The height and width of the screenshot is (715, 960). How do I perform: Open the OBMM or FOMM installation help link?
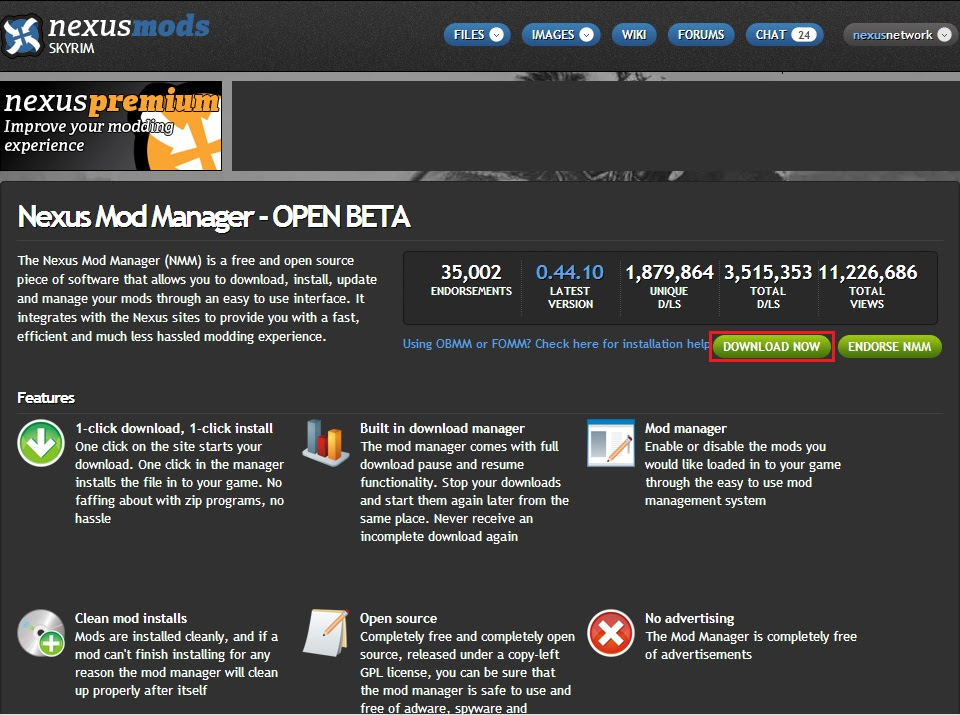point(555,344)
